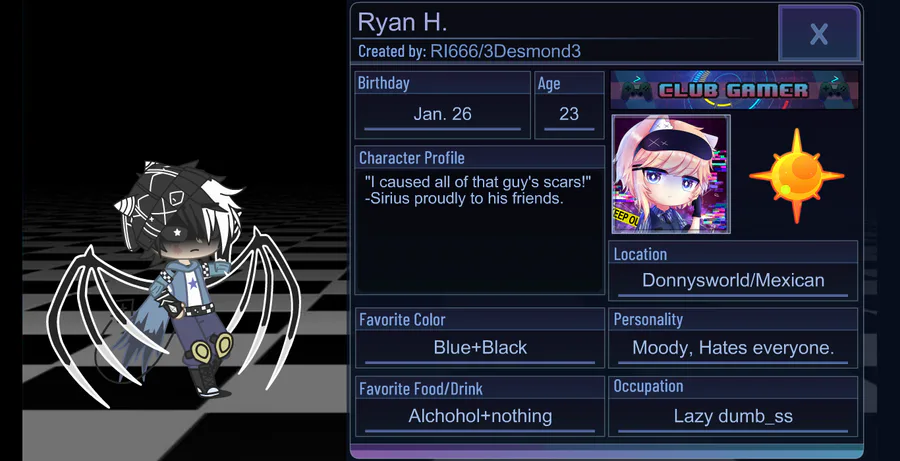Edit the Occupation field
Screen dimensions: 900x461
733,416
